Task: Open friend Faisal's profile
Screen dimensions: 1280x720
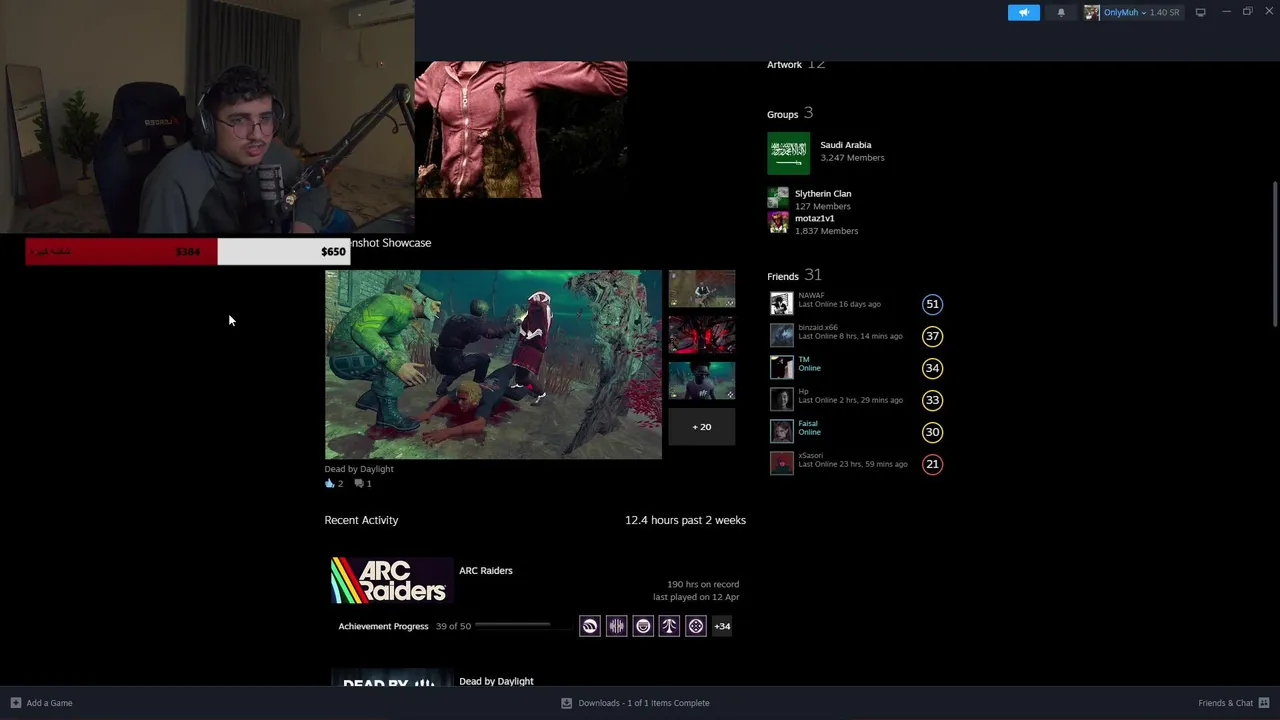Action: coord(808,423)
